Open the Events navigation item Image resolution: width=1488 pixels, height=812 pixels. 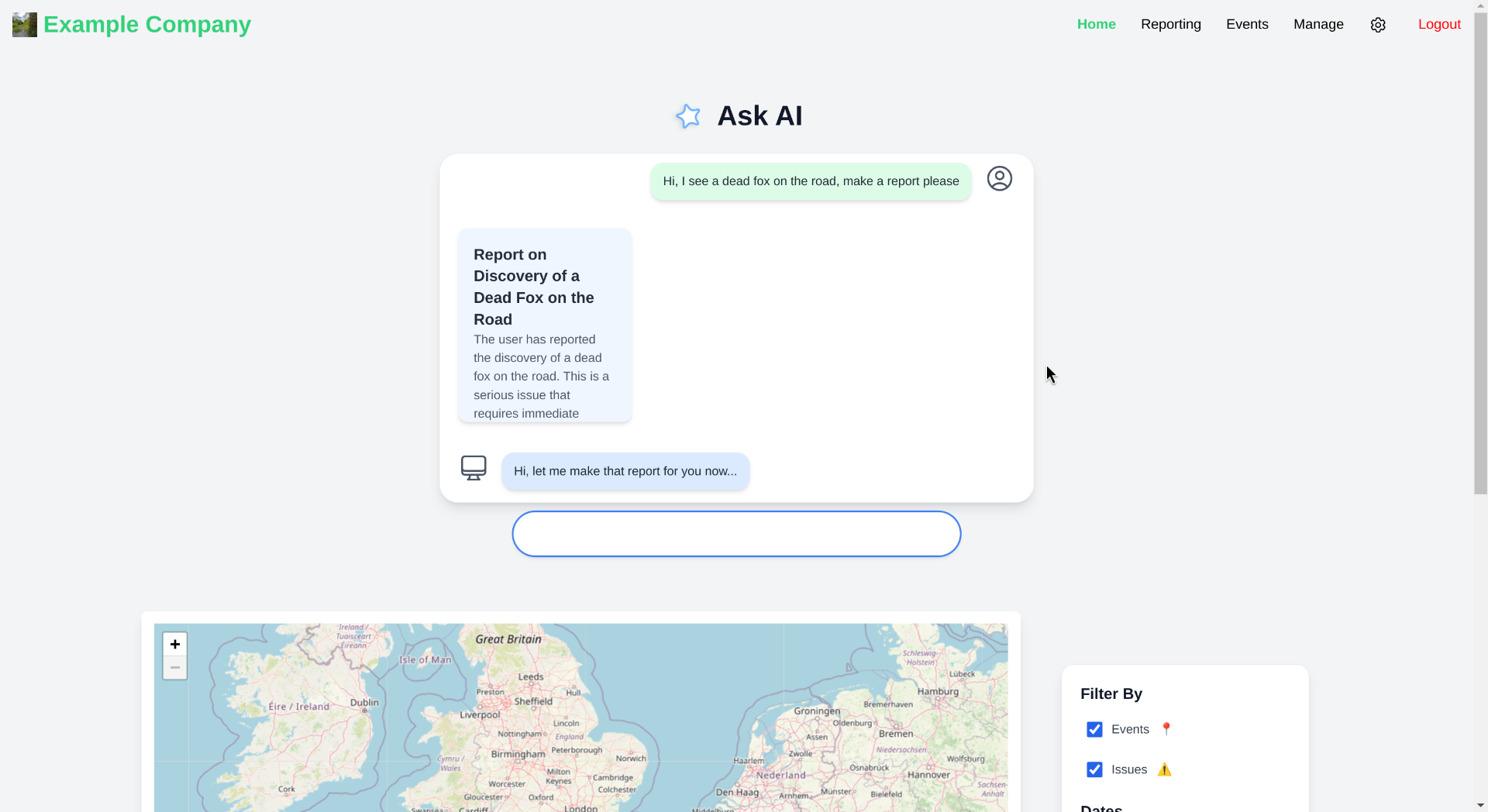[x=1247, y=24]
